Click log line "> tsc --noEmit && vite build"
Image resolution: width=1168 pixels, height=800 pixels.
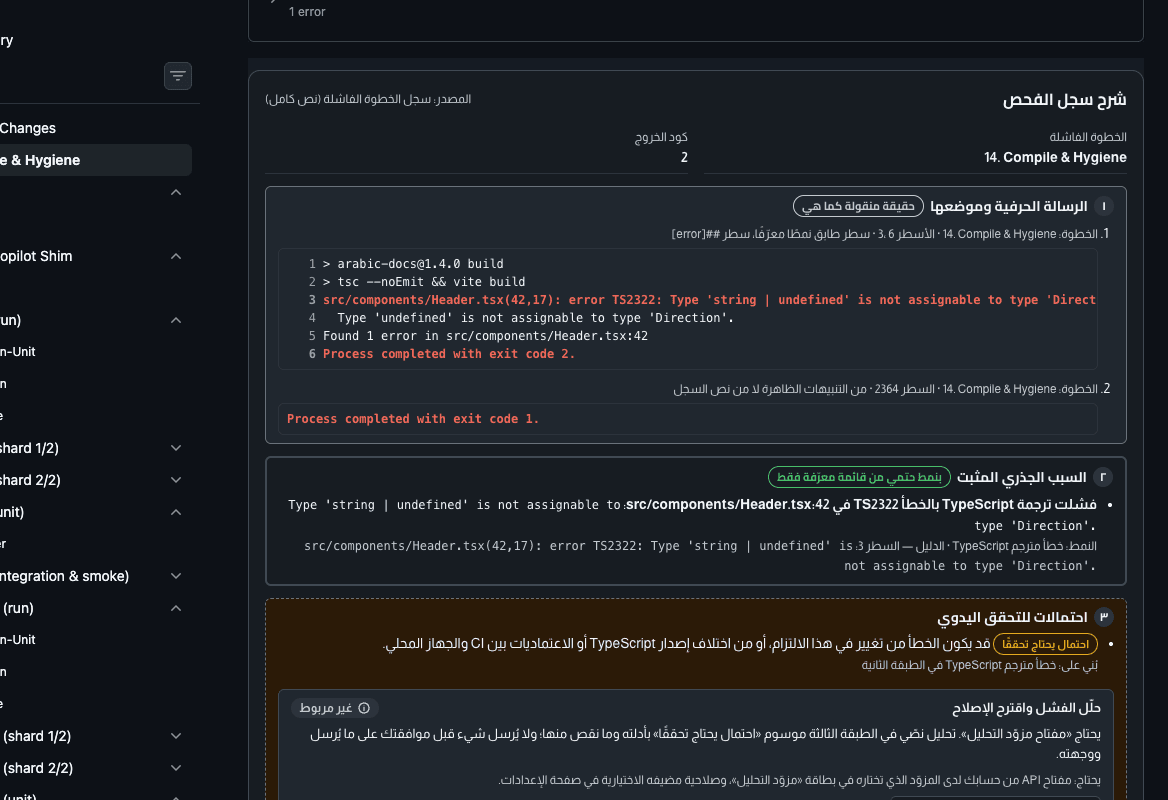[424, 282]
